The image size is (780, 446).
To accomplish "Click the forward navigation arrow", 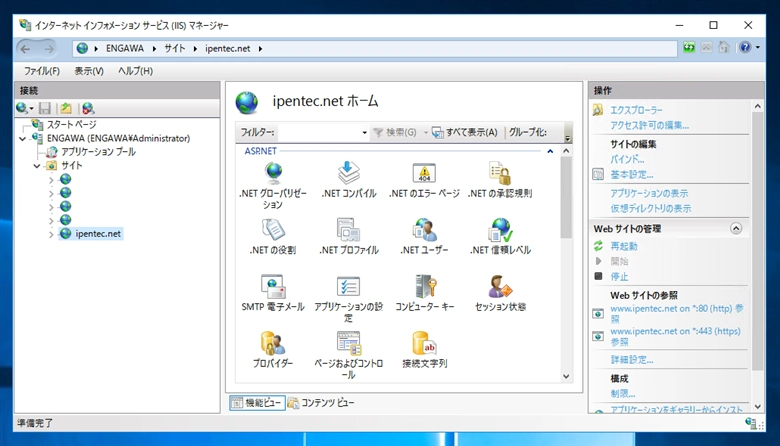I will tap(49, 49).
